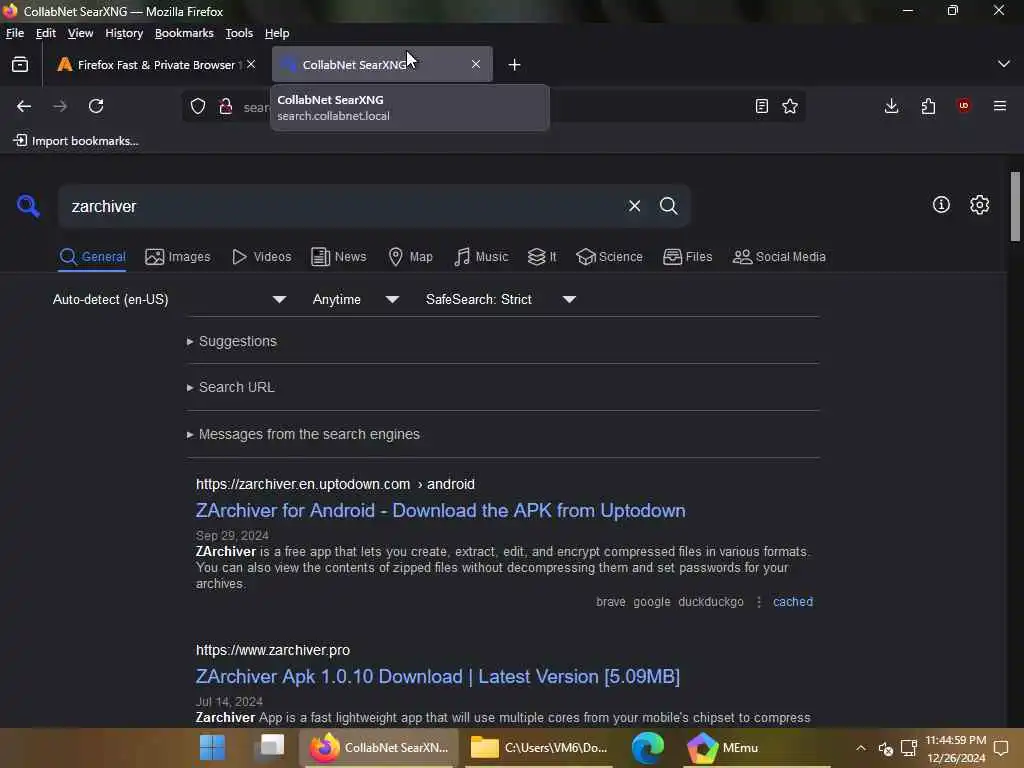Click the Import bookmarks button

point(76,140)
